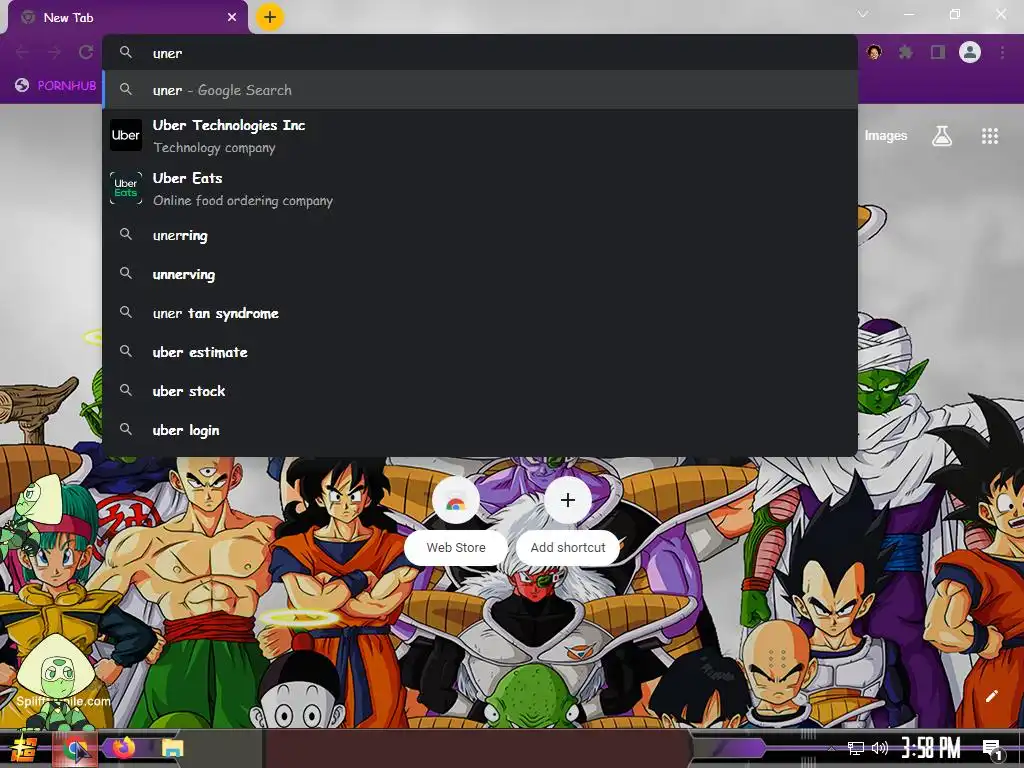Open Search Labs flask icon
This screenshot has height=768, width=1024.
[942, 136]
